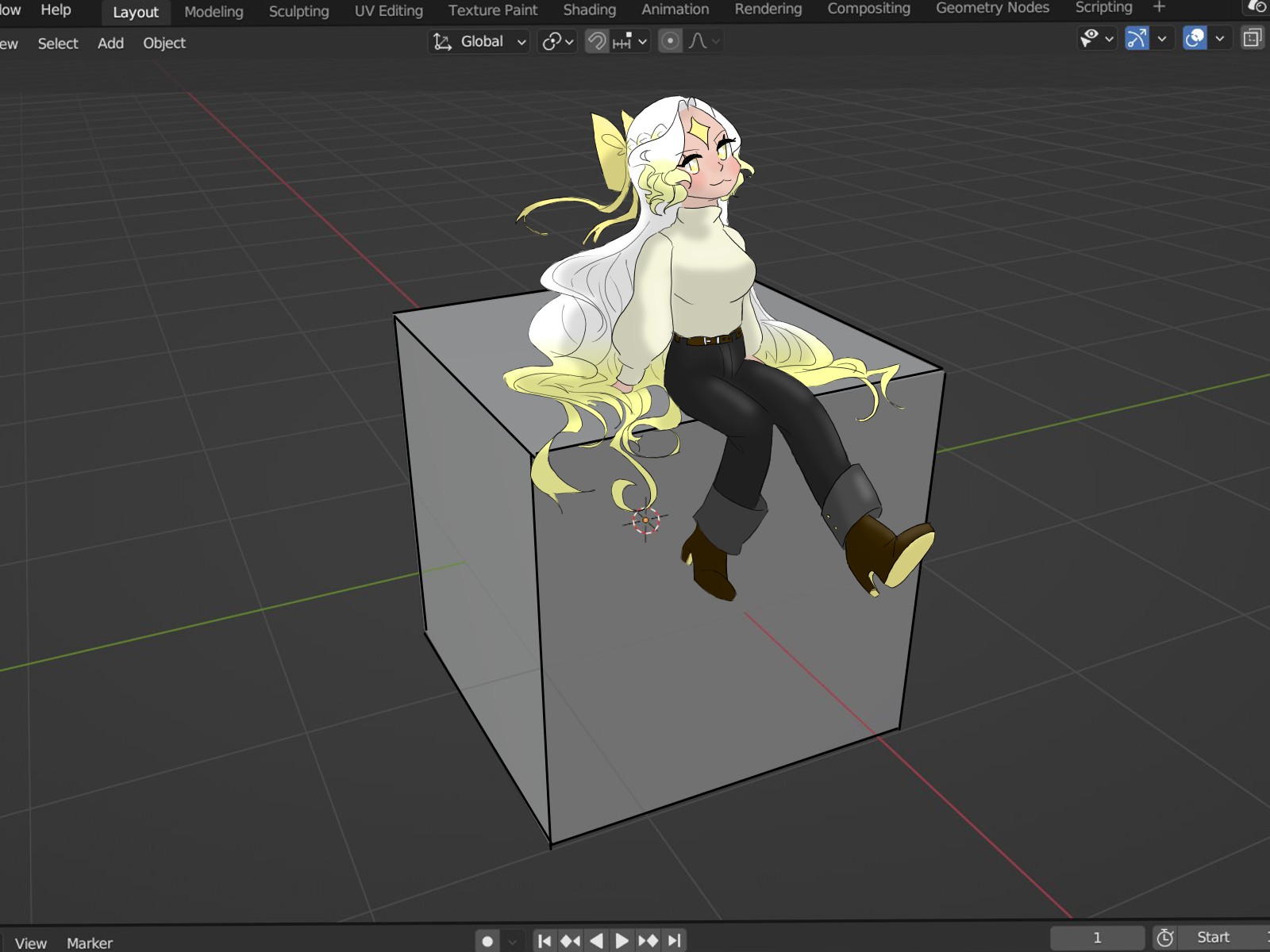Toggle proportional editing button
This screenshot has height=952, width=1270.
pyautogui.click(x=671, y=41)
